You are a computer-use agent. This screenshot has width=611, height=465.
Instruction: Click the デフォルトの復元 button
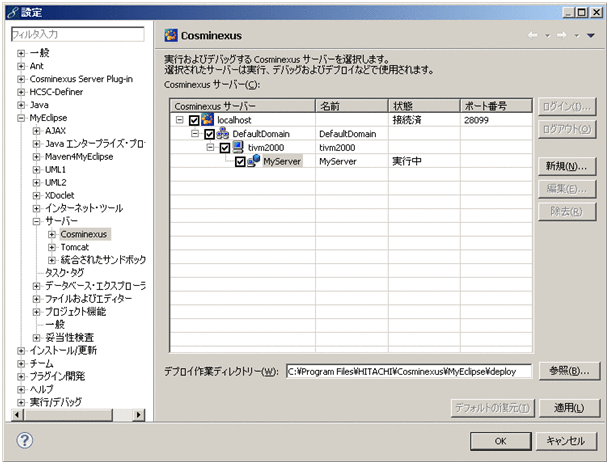pyautogui.click(x=493, y=408)
